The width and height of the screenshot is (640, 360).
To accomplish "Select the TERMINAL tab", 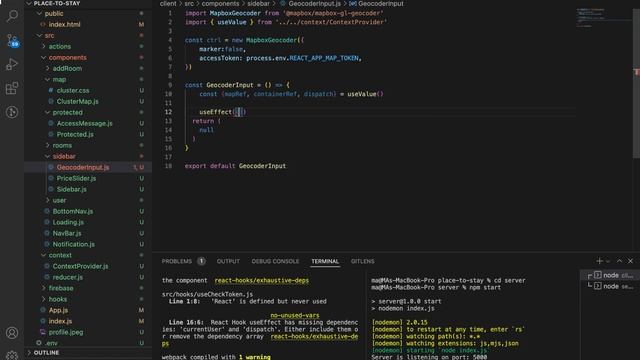I will point(325,261).
